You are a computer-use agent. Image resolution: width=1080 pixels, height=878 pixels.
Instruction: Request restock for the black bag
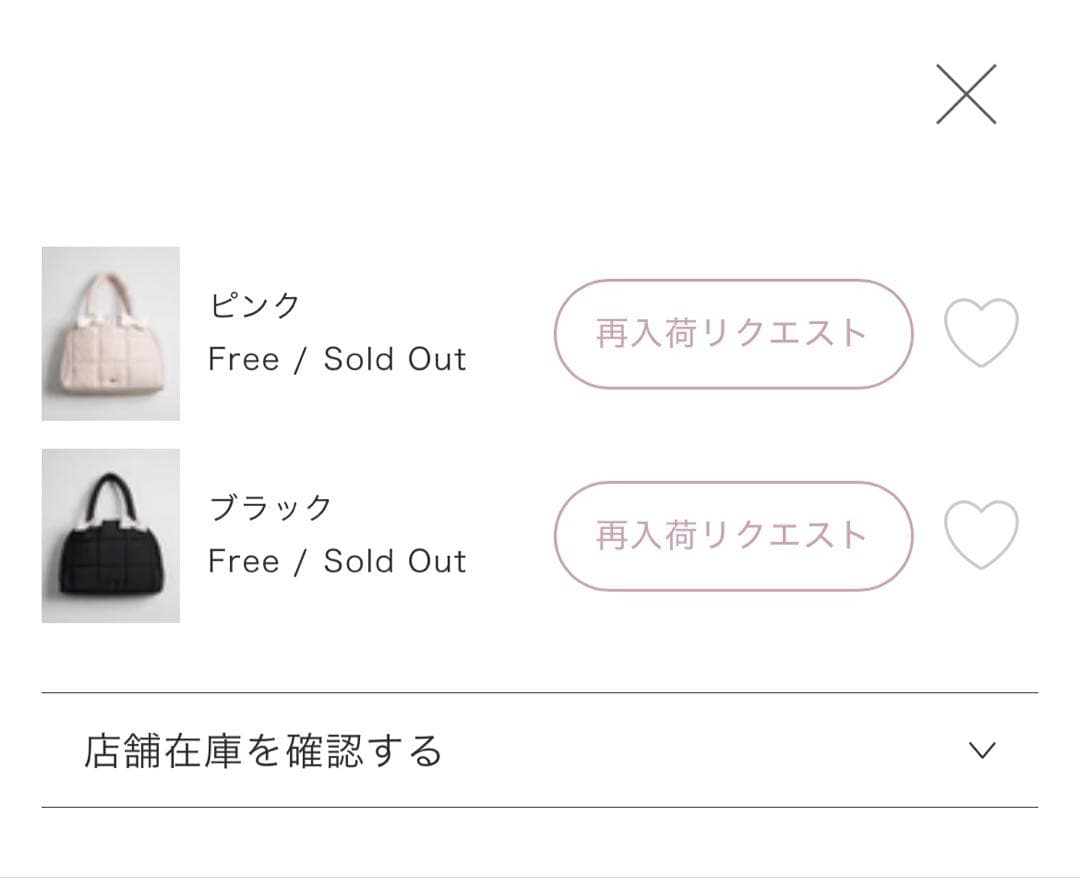coord(733,536)
